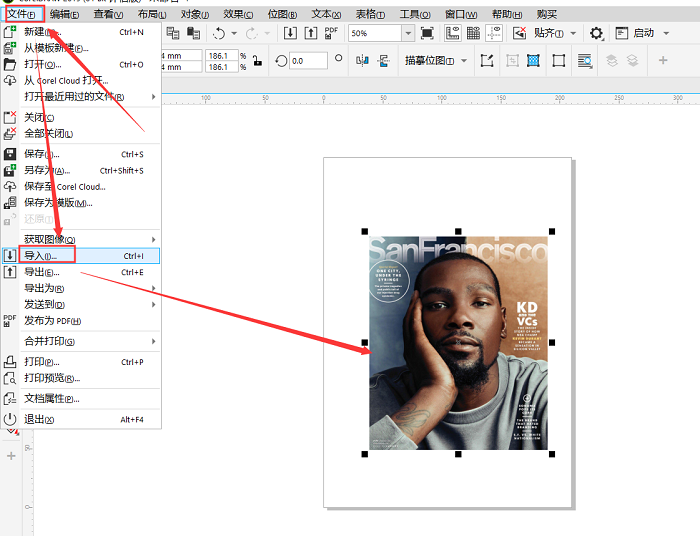Toggle the show grid button in the toolbar
This screenshot has width=700, height=536.
(472, 33)
